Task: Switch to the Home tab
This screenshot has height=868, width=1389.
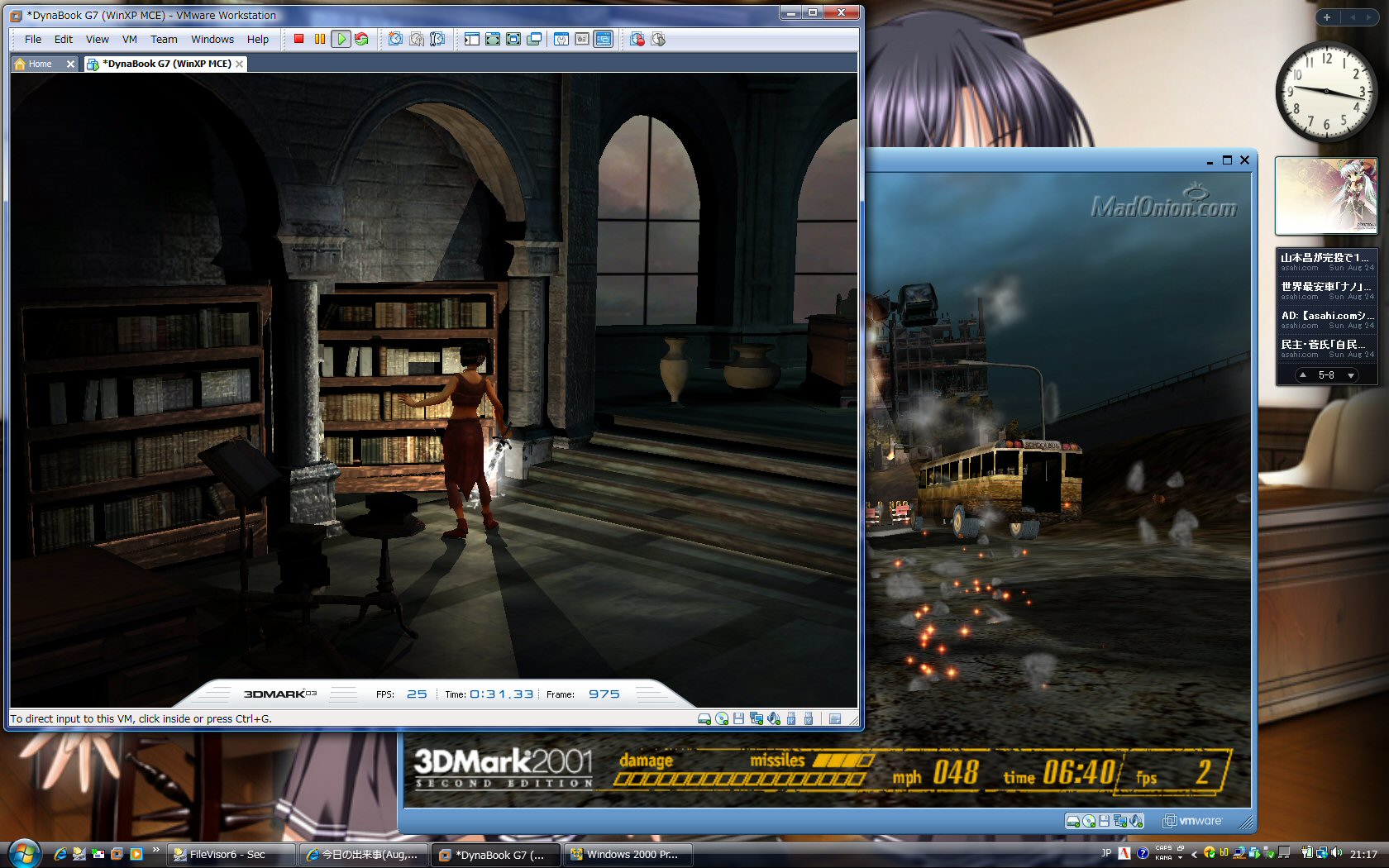Action: pyautogui.click(x=40, y=64)
